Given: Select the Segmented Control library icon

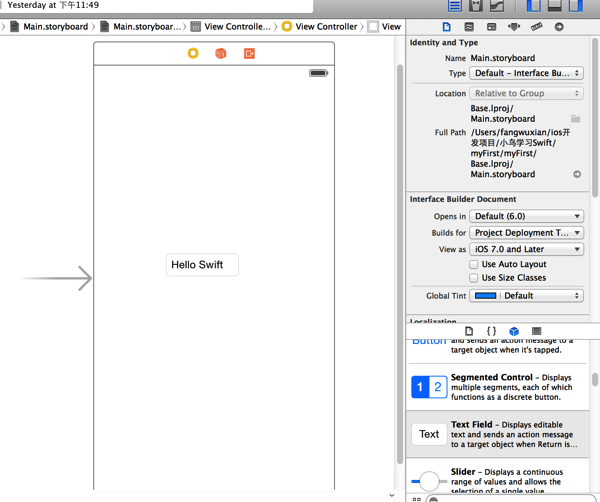Looking at the screenshot, I should click(429, 387).
